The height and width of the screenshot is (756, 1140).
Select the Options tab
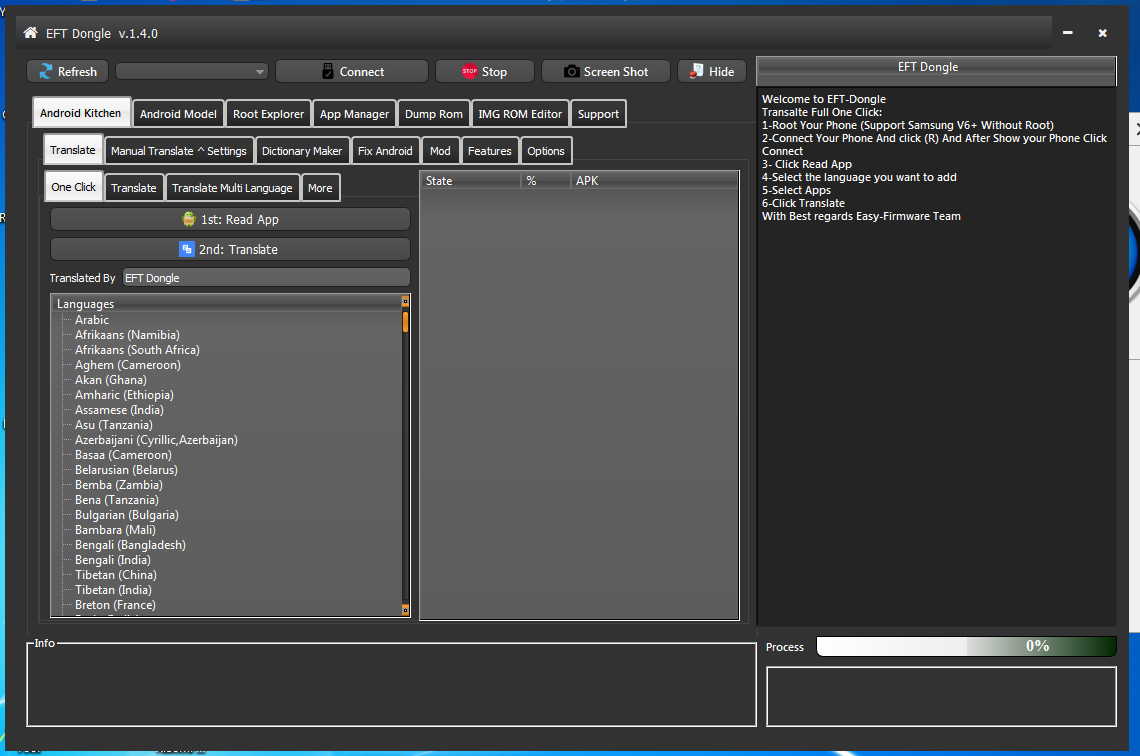[x=546, y=149]
